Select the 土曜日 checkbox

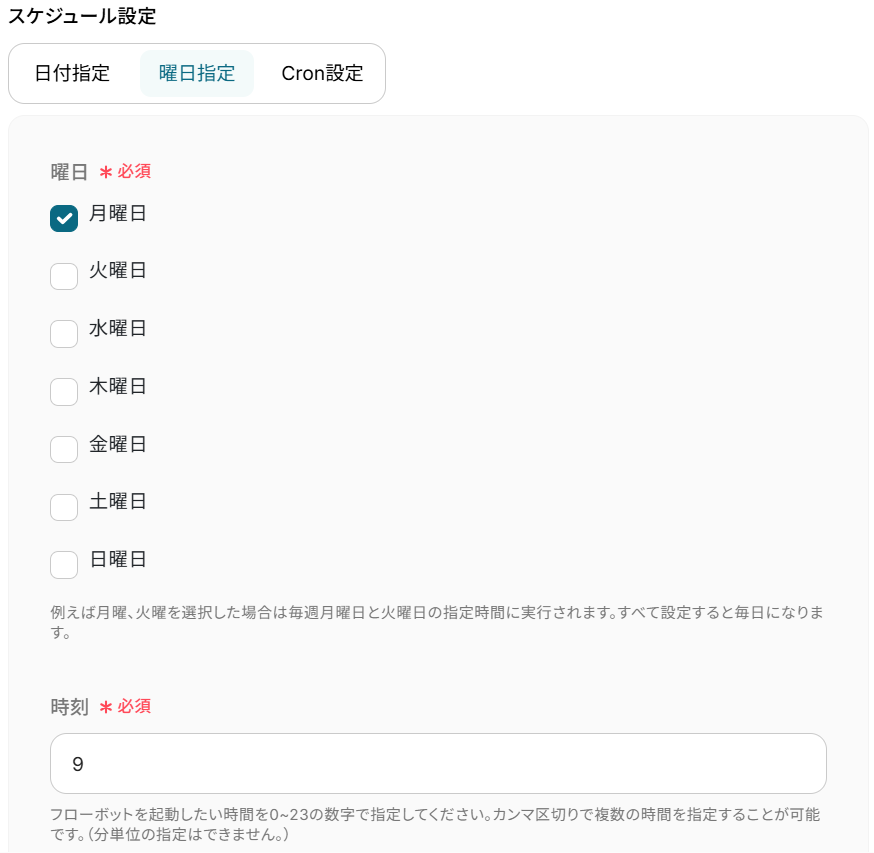(x=64, y=507)
